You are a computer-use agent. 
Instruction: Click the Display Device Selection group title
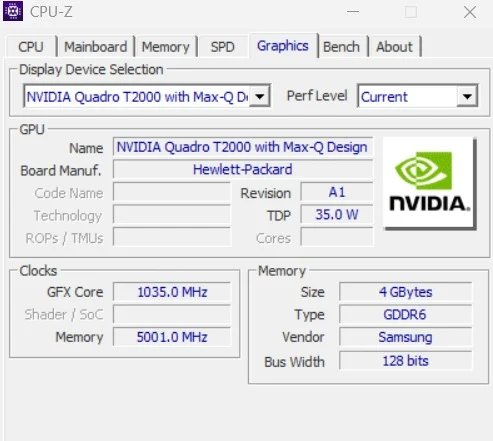click(91, 70)
